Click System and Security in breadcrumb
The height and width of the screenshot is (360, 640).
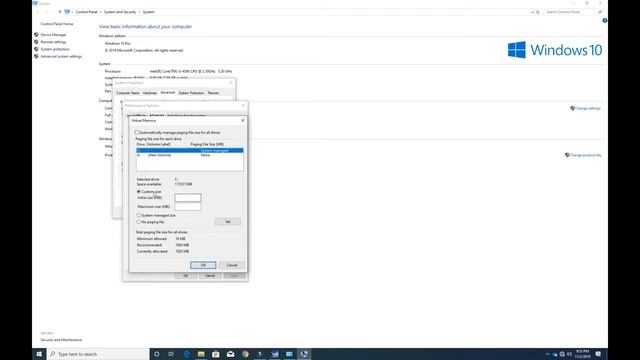(120, 12)
